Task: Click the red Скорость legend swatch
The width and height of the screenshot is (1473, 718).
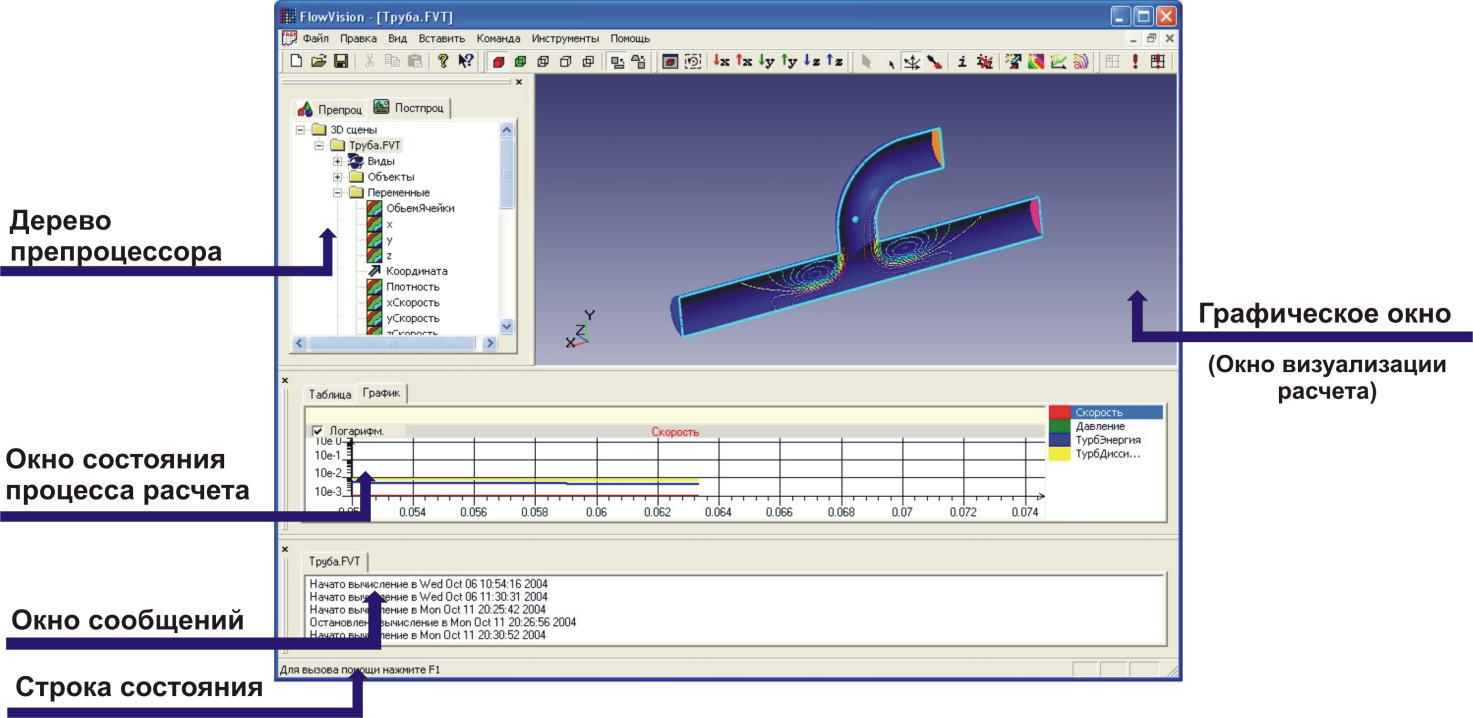Action: click(x=1060, y=412)
